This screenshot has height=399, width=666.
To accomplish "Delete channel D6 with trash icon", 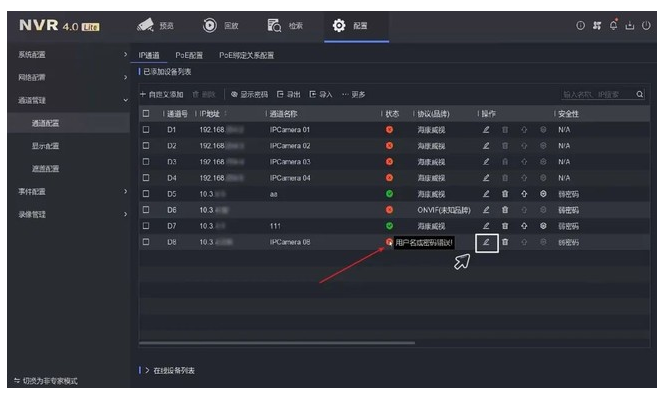I will 505,210.
